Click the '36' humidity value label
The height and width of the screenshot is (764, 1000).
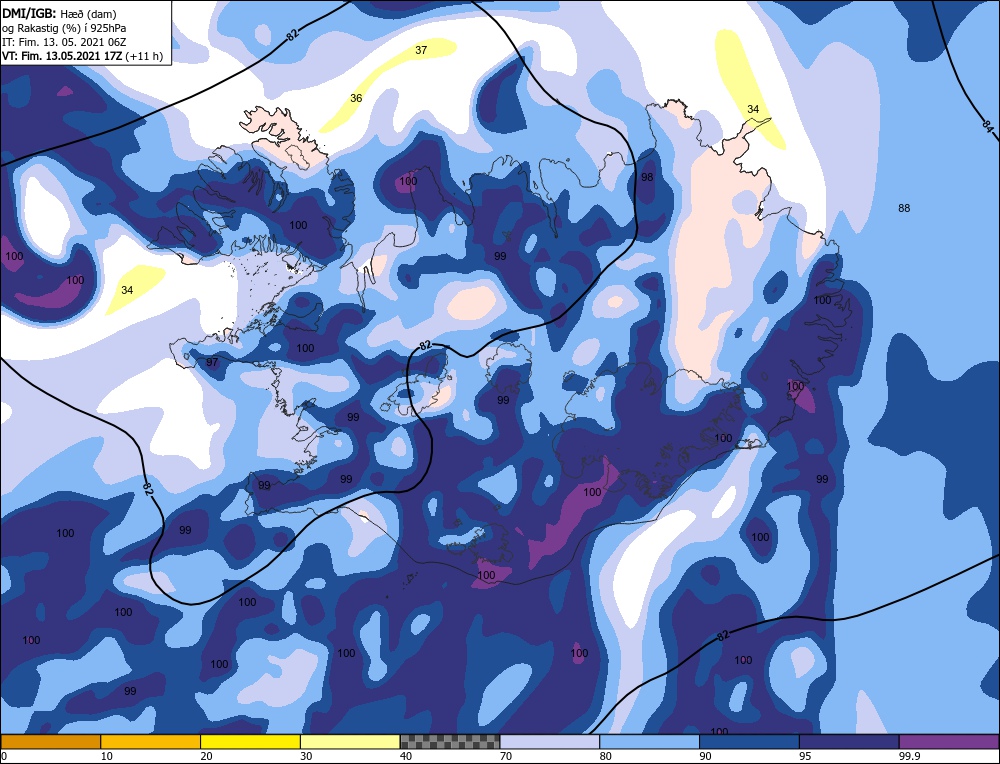click(356, 98)
